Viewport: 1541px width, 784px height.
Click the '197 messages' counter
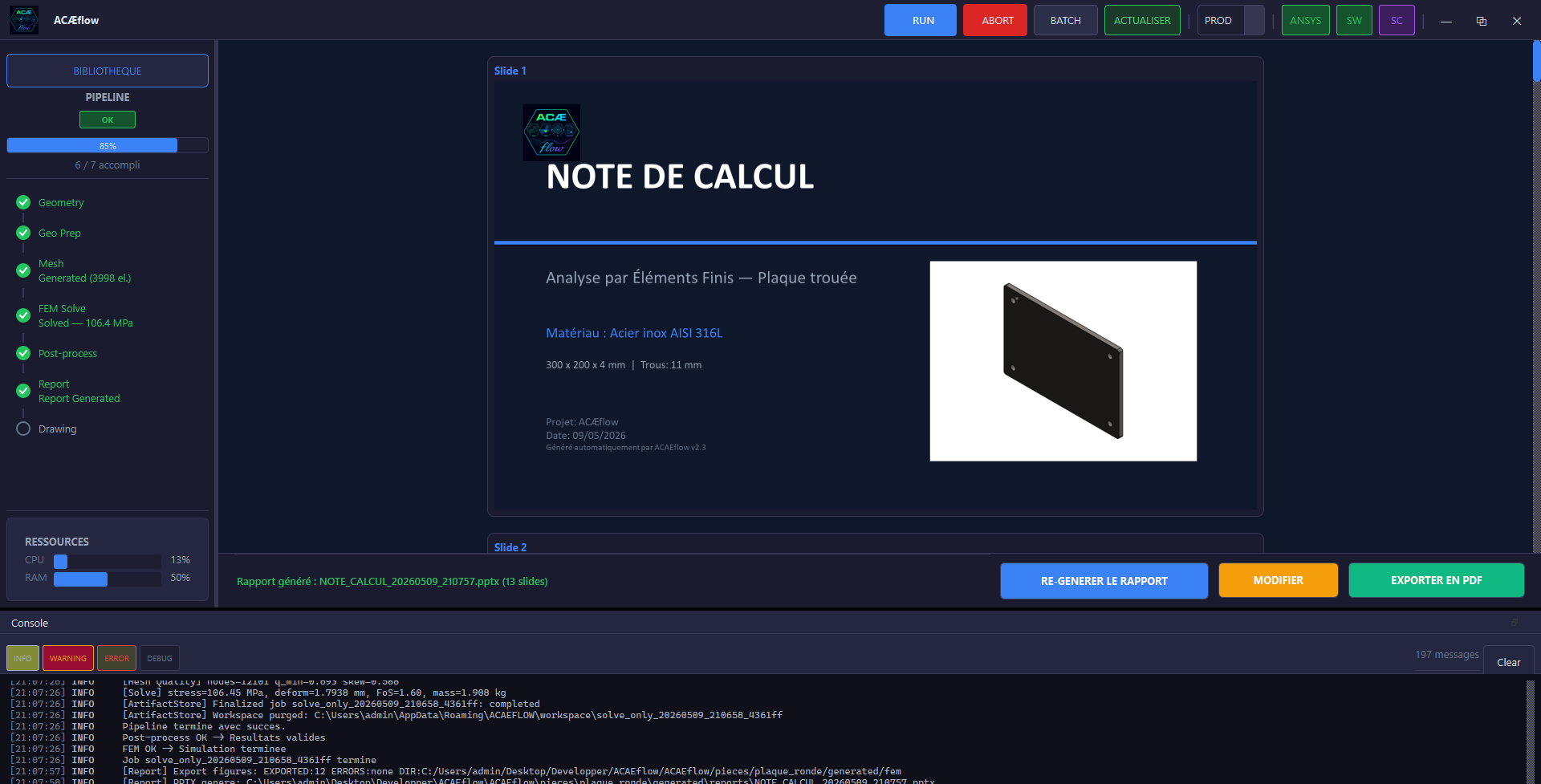1446,654
